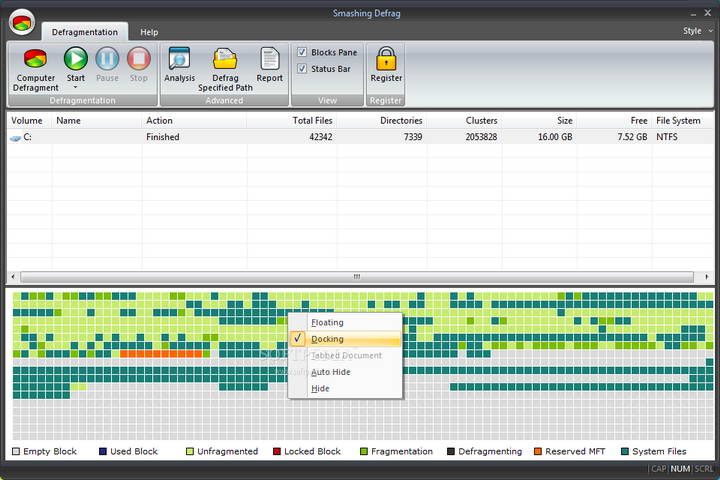Screen dimensions: 720x480
Task: Open the Style dropdown
Action: coord(698,31)
